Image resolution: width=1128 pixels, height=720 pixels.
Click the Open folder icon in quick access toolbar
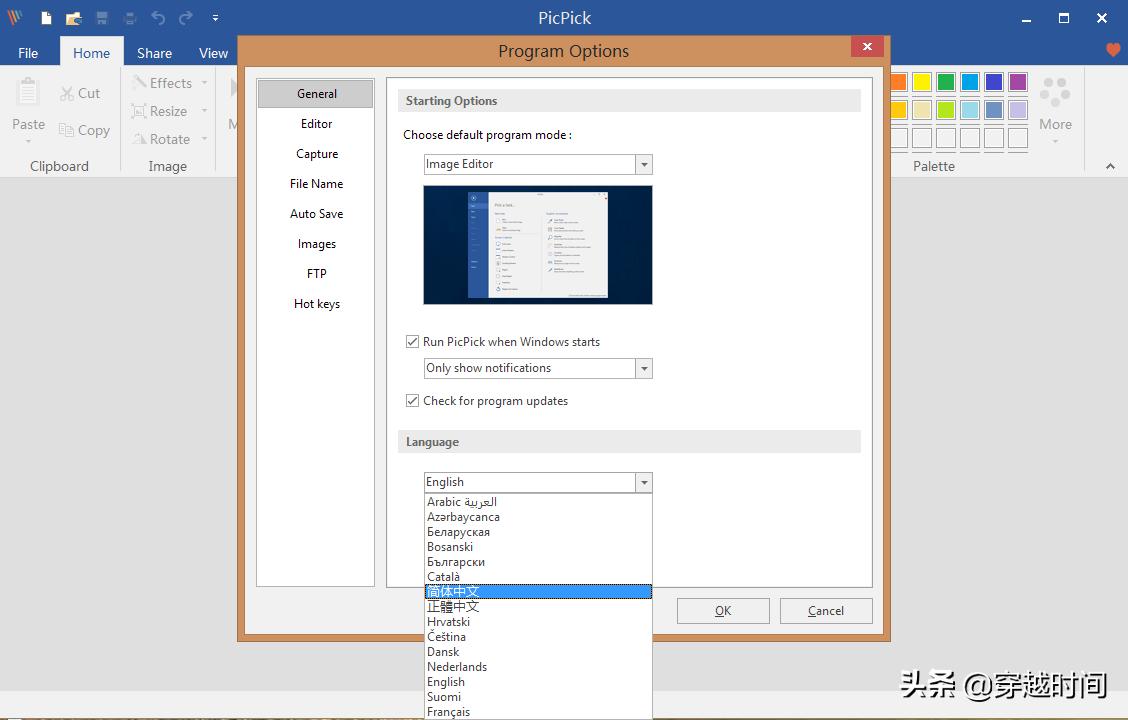(73, 18)
